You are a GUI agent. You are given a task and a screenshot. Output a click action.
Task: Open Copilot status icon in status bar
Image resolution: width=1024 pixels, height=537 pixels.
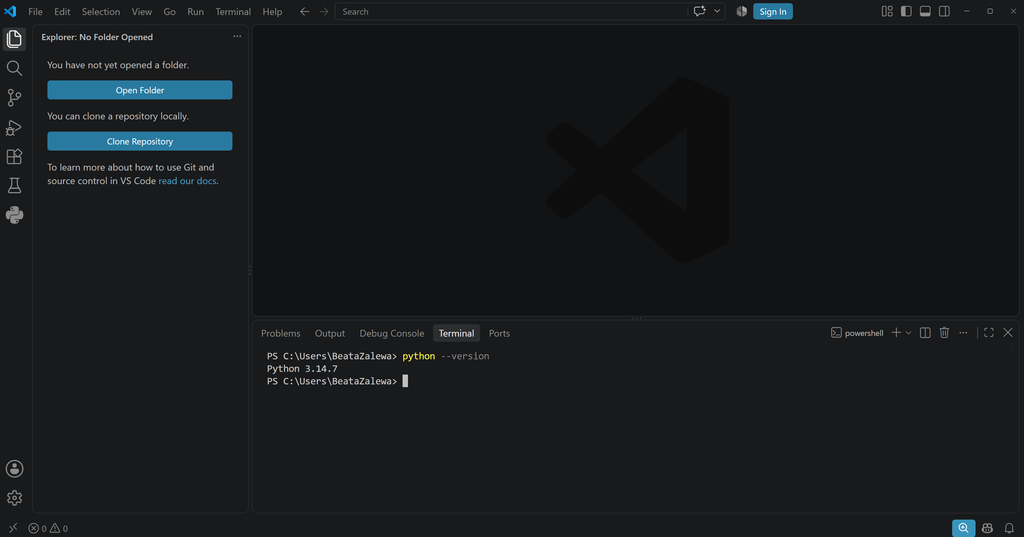point(987,528)
